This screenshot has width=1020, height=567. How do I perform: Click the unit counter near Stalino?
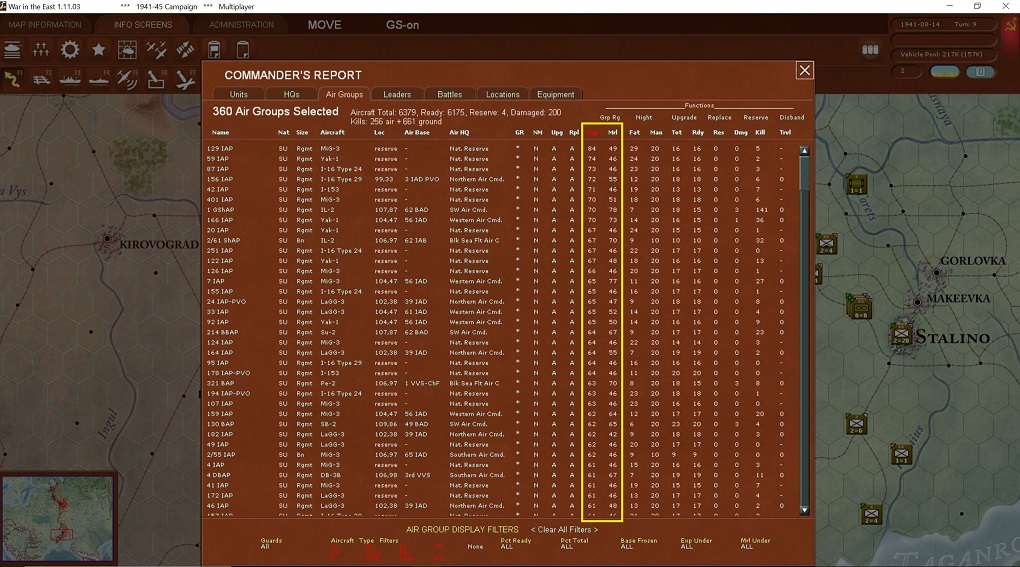click(901, 335)
